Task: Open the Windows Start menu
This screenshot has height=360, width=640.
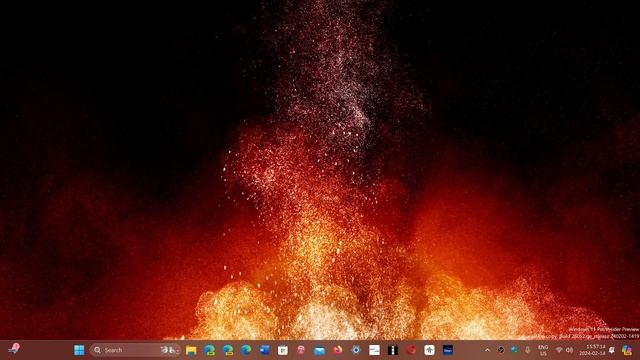Action: (x=79, y=350)
